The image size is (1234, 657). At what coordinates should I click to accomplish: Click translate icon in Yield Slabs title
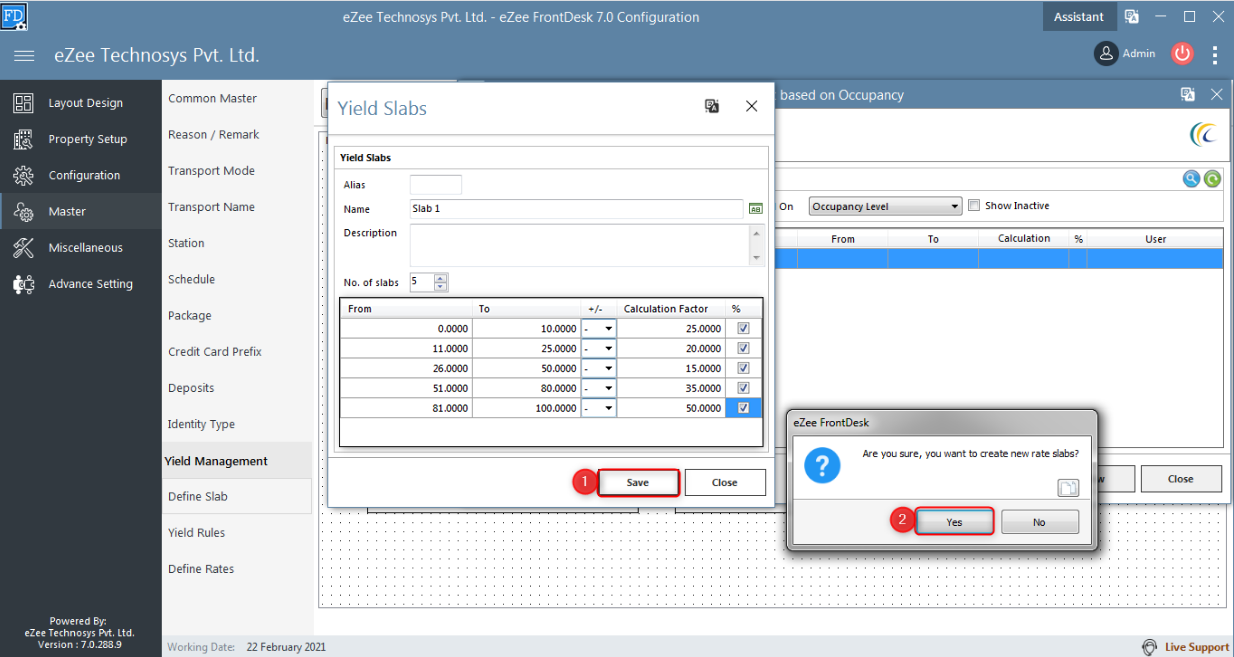click(x=712, y=106)
